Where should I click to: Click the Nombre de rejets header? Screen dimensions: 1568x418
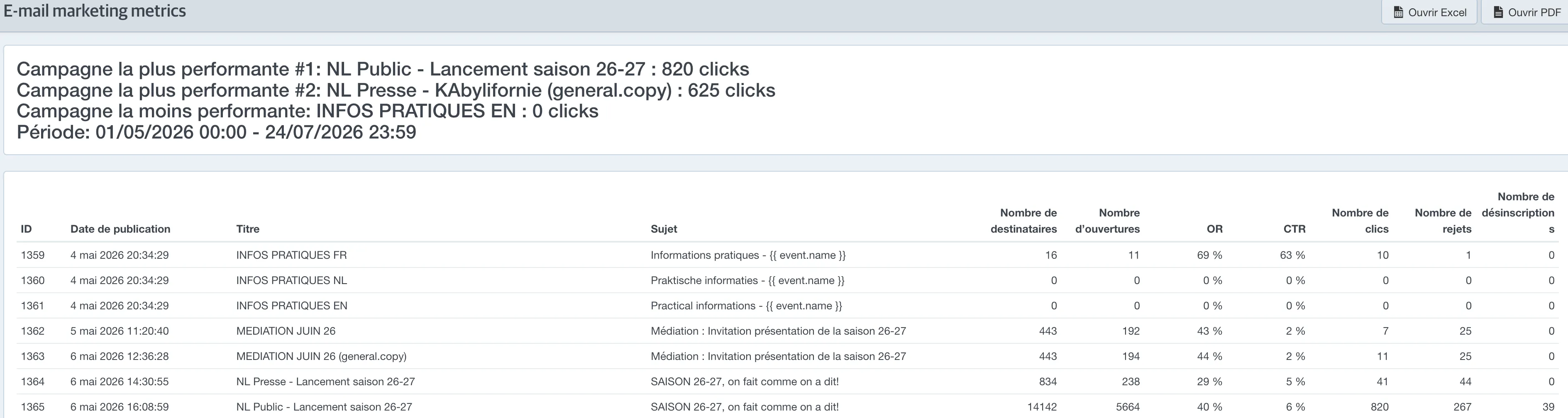click(1443, 221)
